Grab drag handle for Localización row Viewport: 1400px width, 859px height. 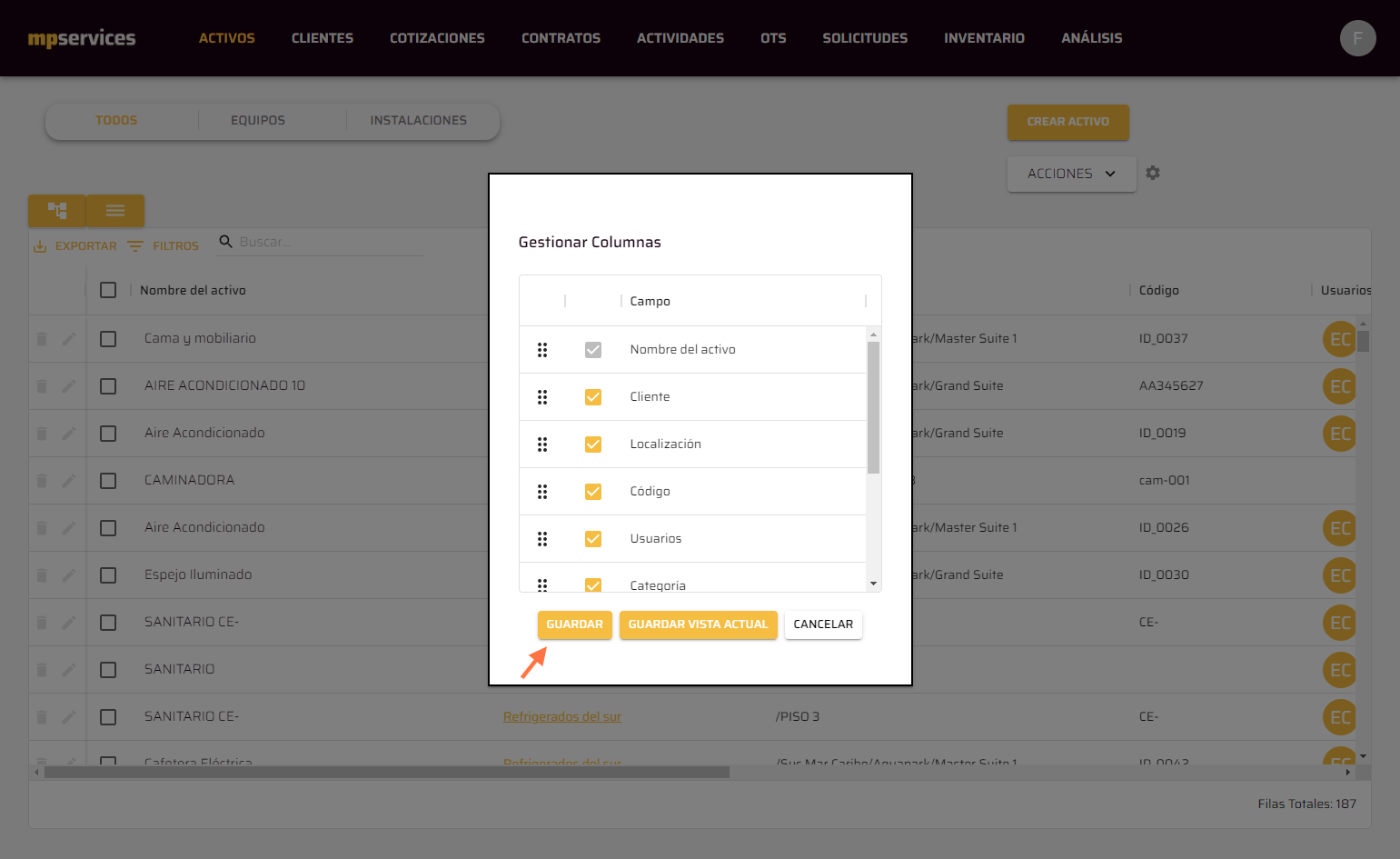tap(542, 444)
